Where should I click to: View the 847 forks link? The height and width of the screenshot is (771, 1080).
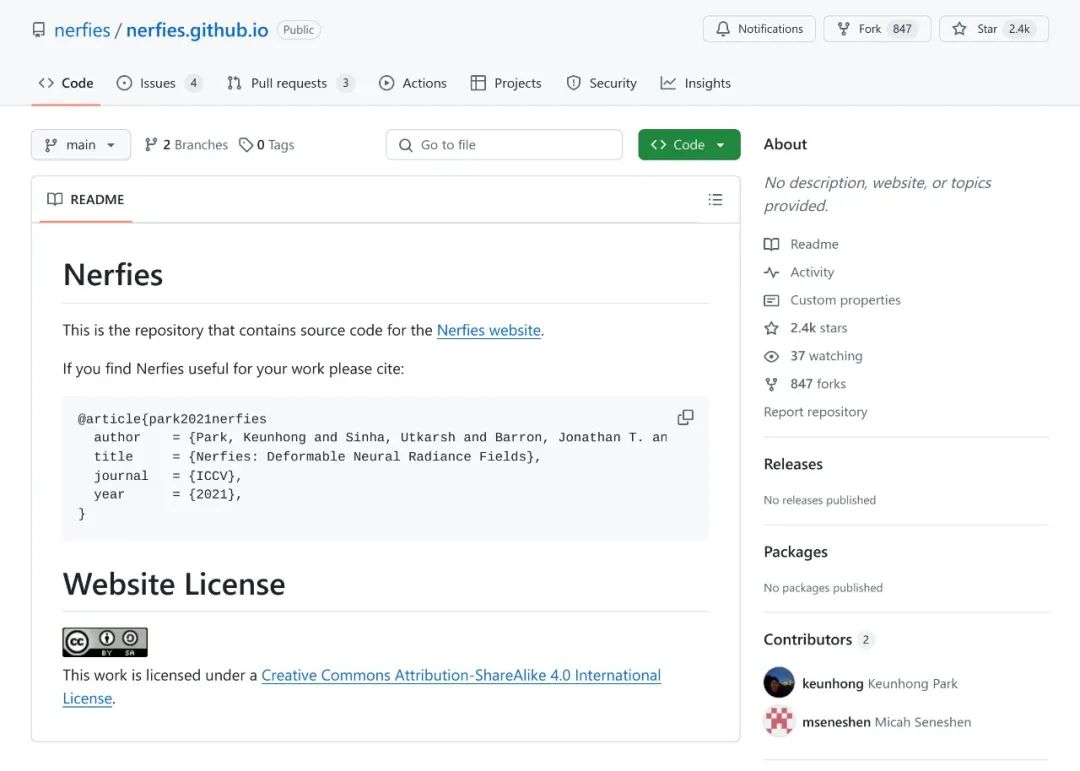pyautogui.click(x=805, y=384)
